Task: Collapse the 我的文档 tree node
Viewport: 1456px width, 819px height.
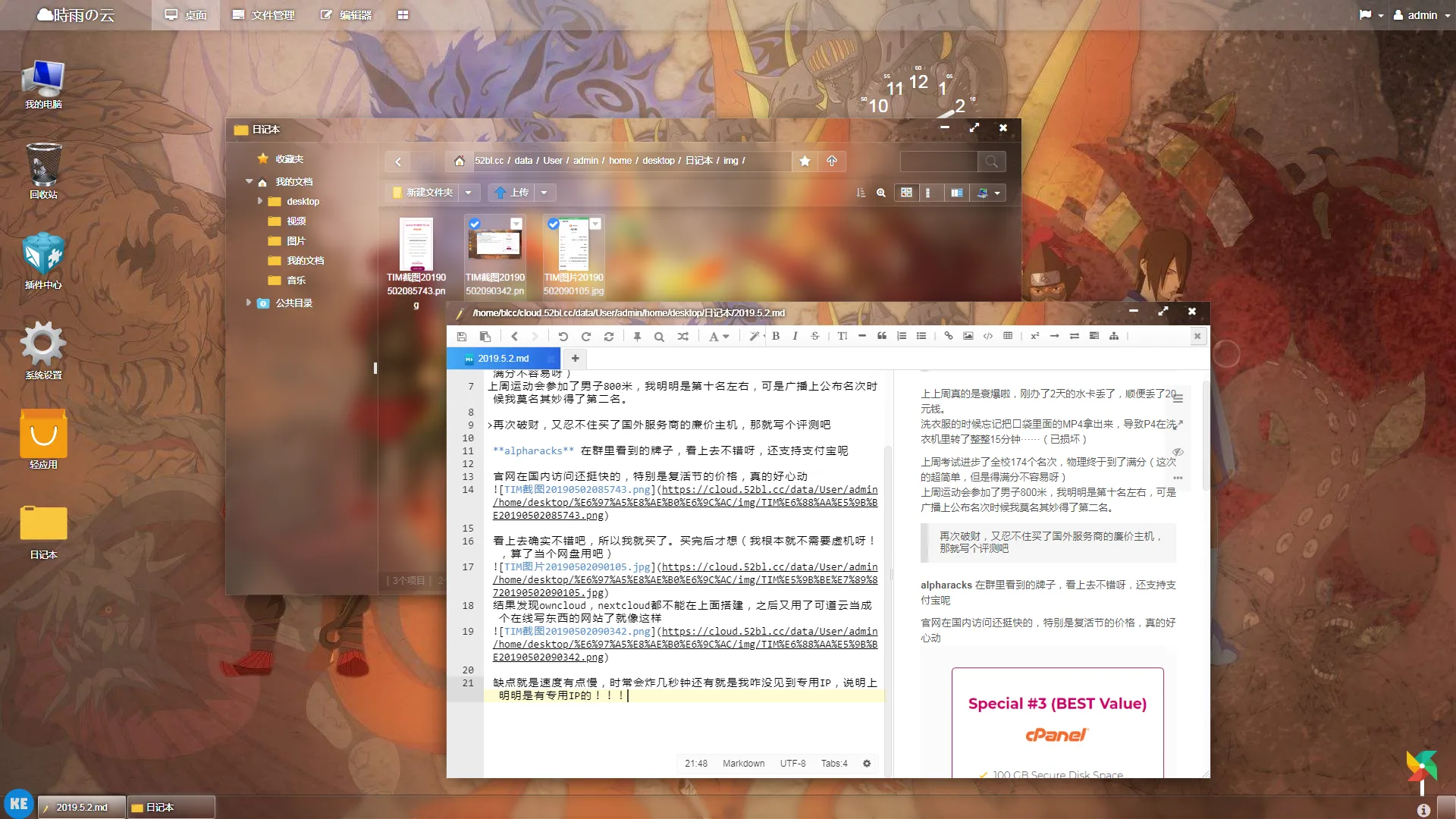Action: (x=249, y=181)
